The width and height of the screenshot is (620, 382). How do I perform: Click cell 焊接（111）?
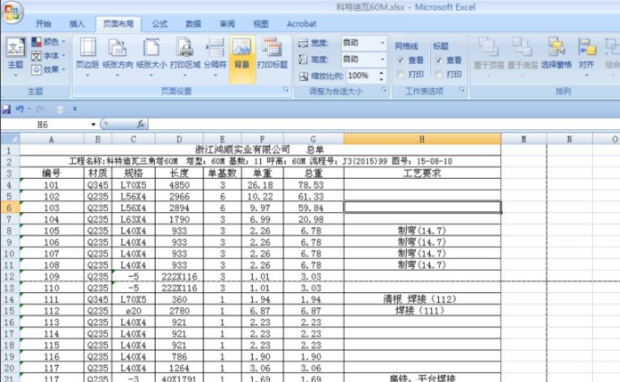coord(422,311)
